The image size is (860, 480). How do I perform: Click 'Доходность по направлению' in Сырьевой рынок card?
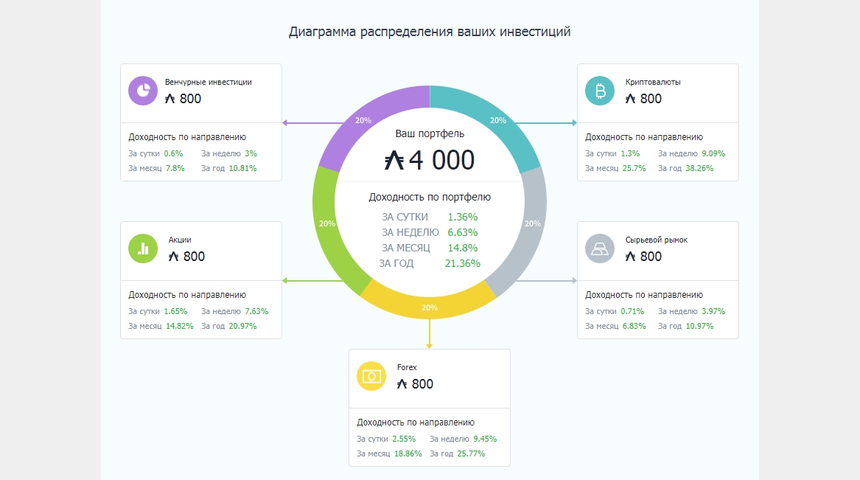[644, 295]
